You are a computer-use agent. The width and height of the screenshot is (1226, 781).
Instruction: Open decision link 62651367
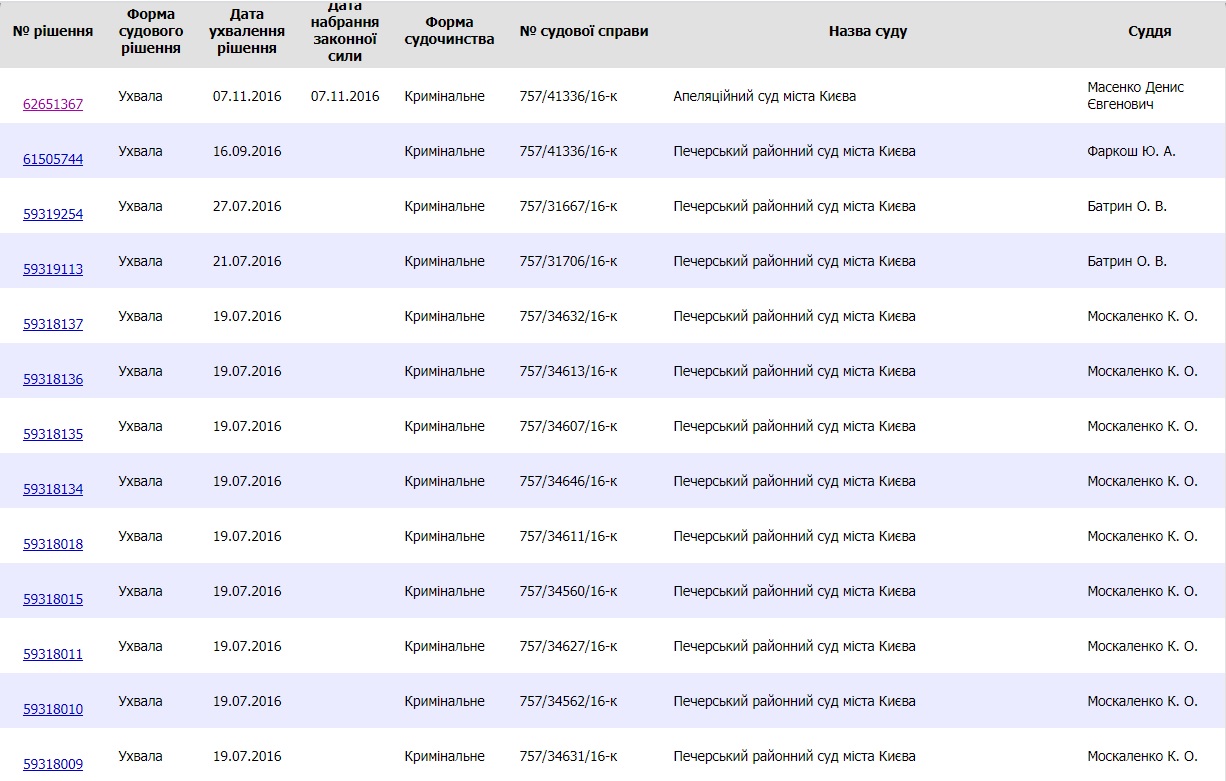(53, 104)
